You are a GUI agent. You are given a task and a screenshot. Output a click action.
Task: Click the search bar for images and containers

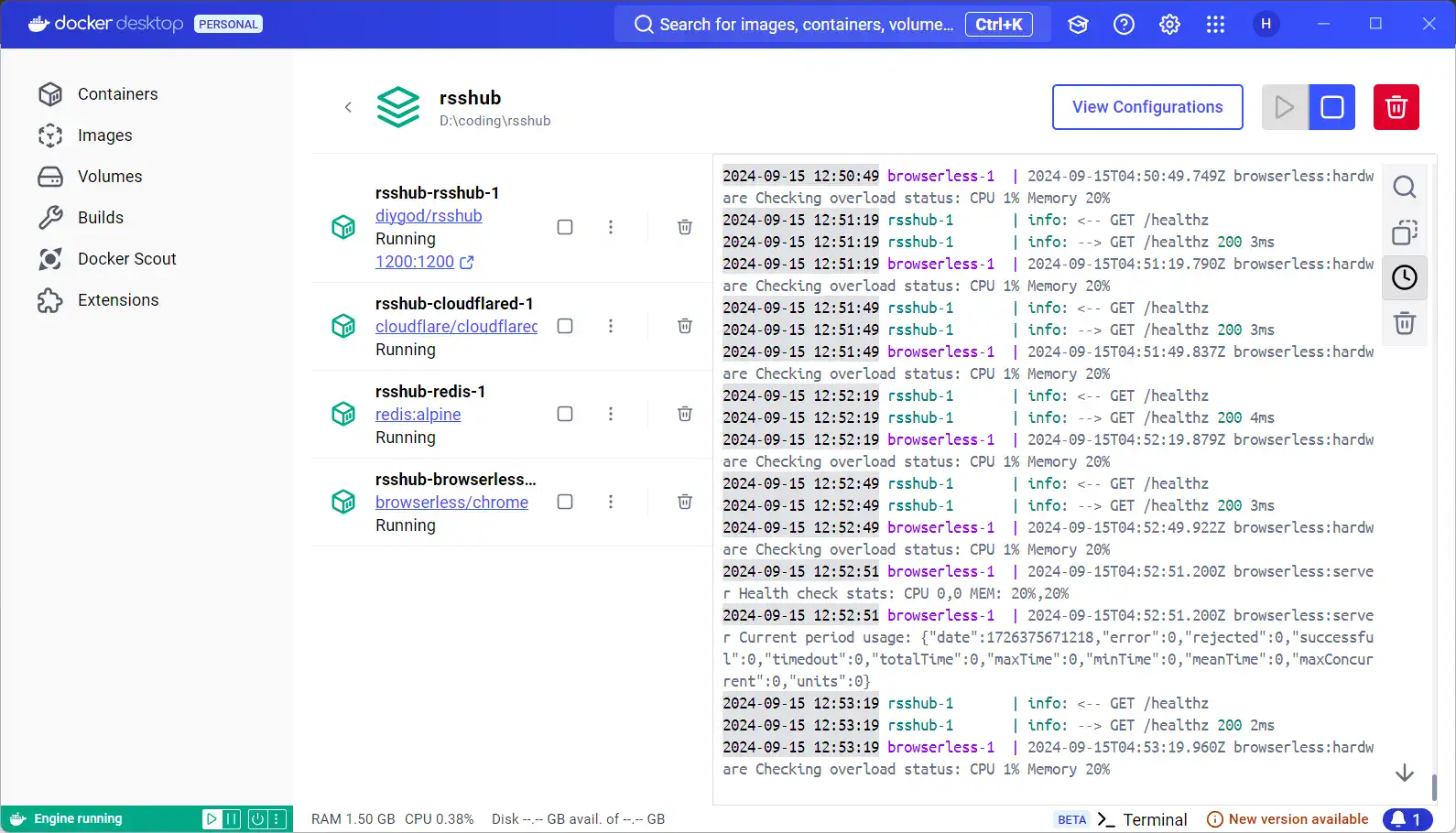pyautogui.click(x=831, y=25)
